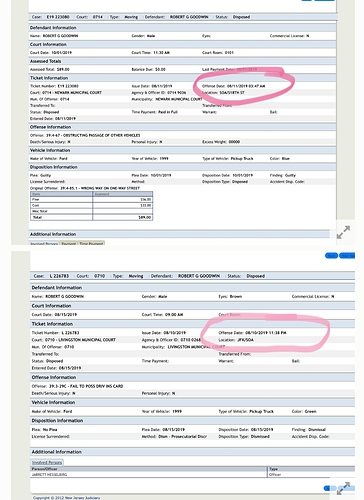Click balance due '$0.00'
This screenshot has width=364, height=500.
click(160, 69)
